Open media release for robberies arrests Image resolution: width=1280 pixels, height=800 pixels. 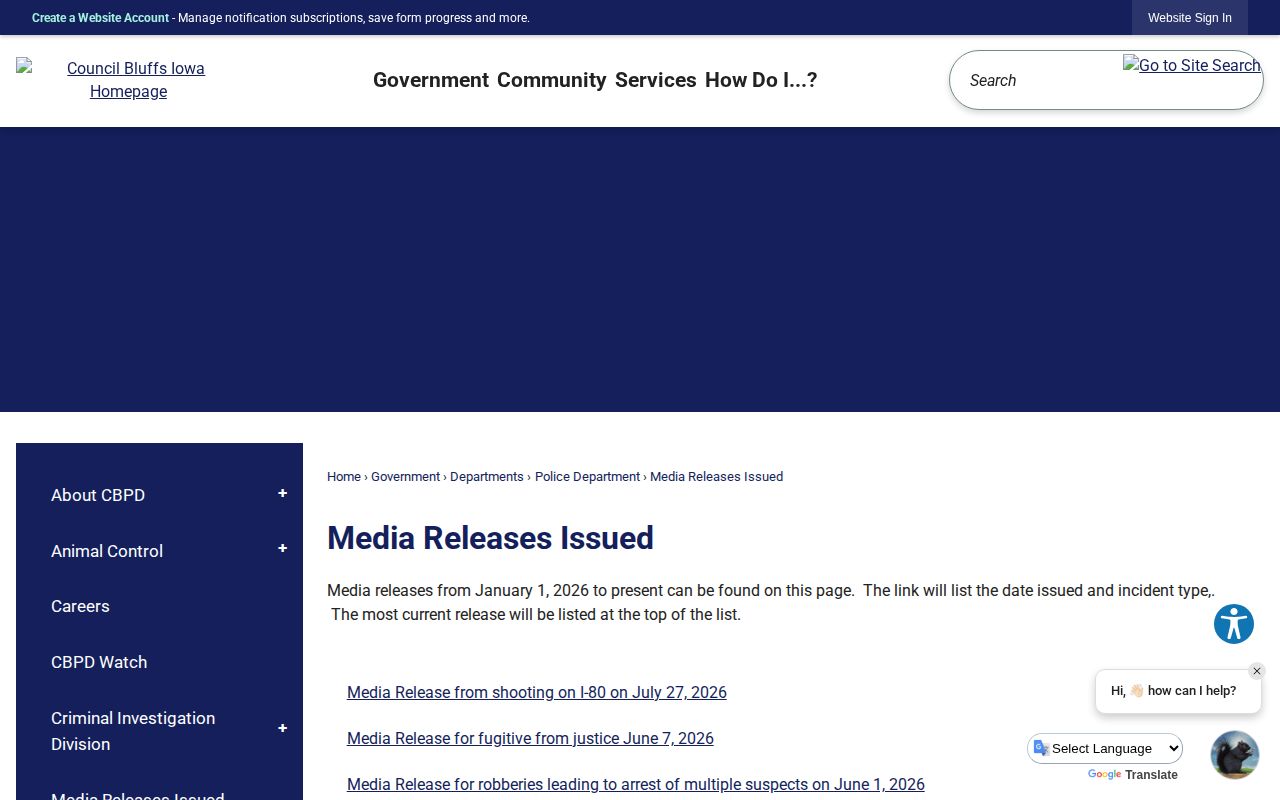(x=636, y=784)
